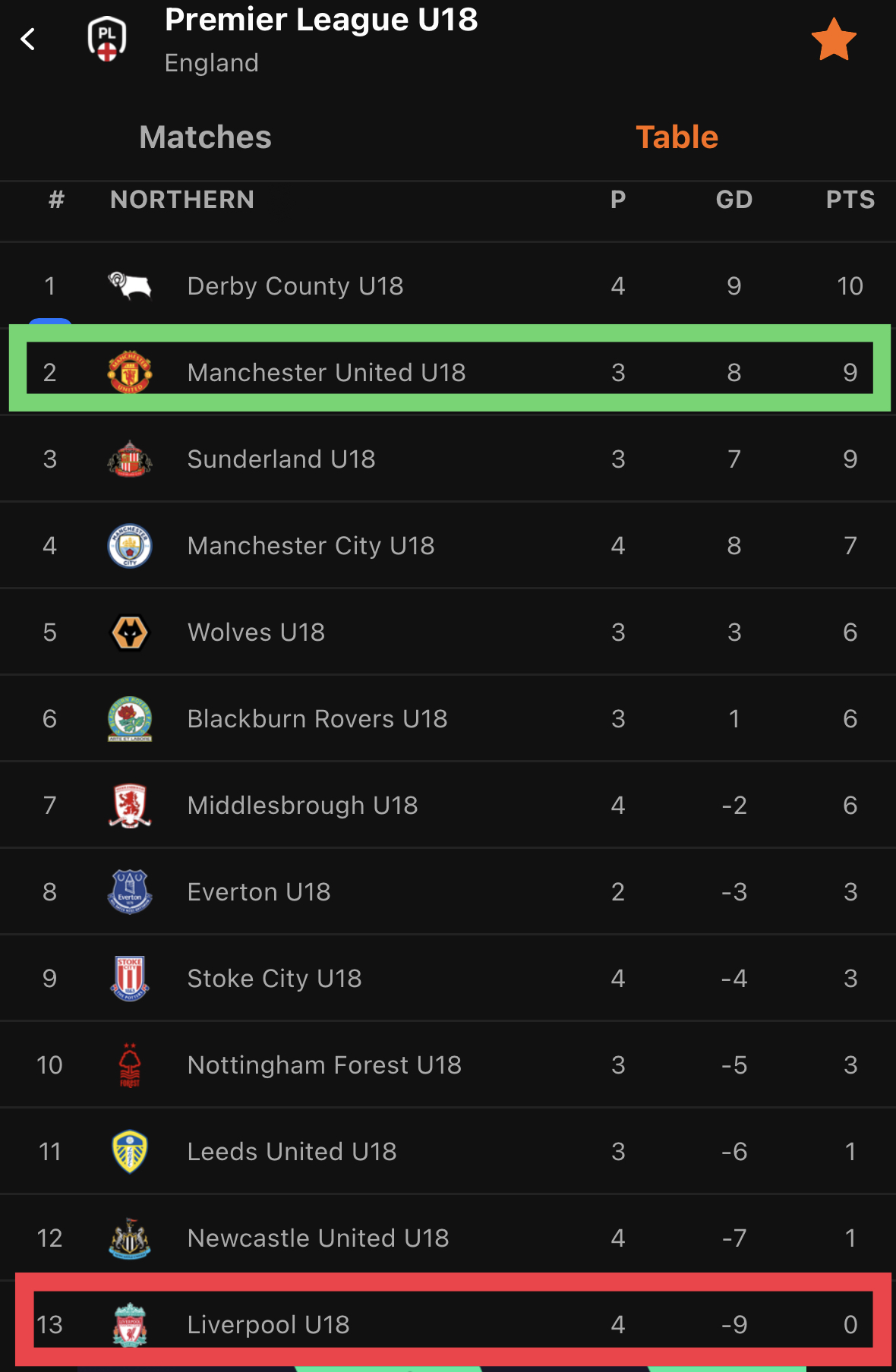Screen dimensions: 896x1372
Task: Switch to the Matches tab
Action: pos(205,137)
